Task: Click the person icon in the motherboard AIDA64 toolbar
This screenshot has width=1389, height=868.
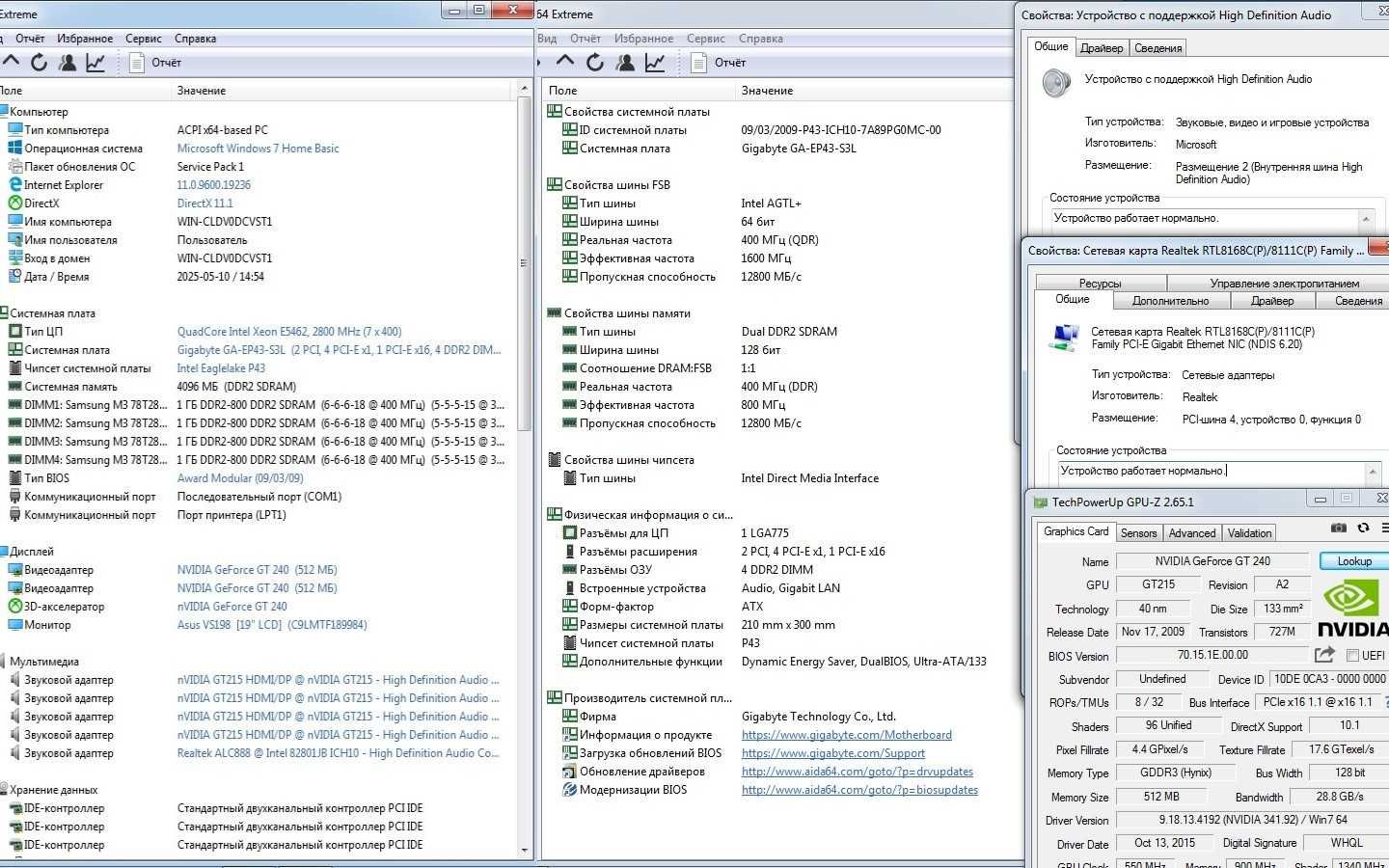Action: click(x=625, y=63)
